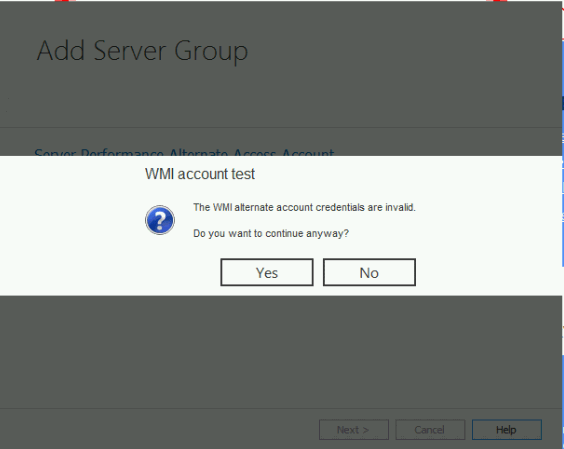This screenshot has height=449, width=564.
Task: Click the dimmed Next > button
Action: point(354,430)
